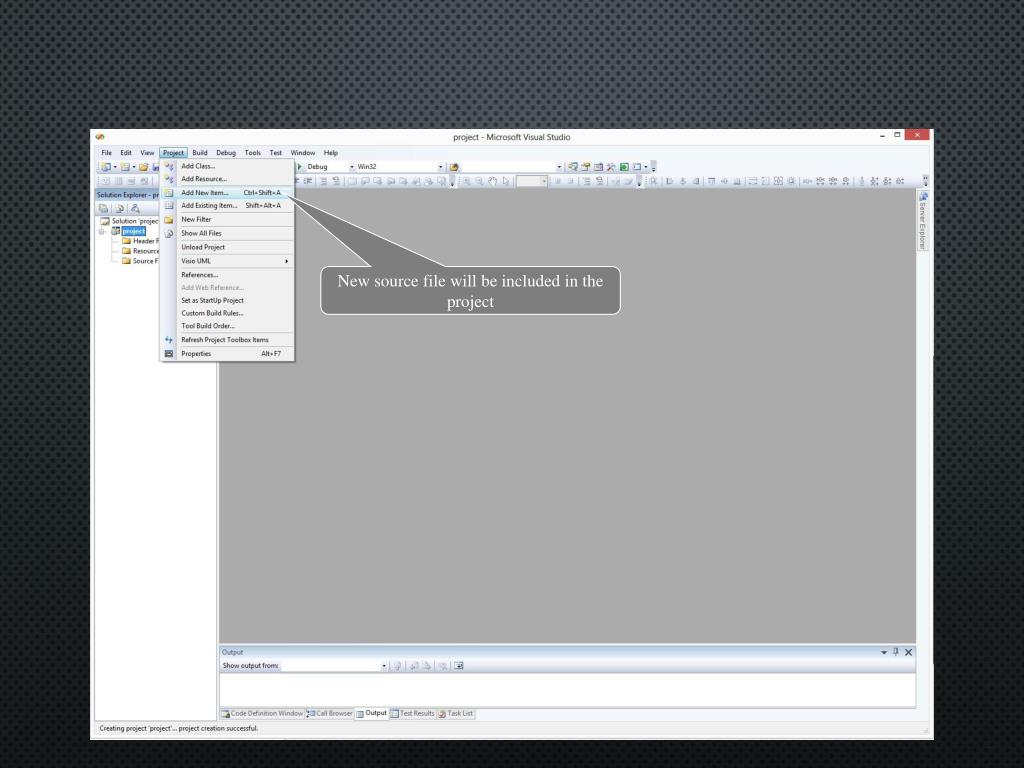This screenshot has width=1024, height=768.
Task: Click the Zoom Out magnifier icon
Action: [479, 181]
